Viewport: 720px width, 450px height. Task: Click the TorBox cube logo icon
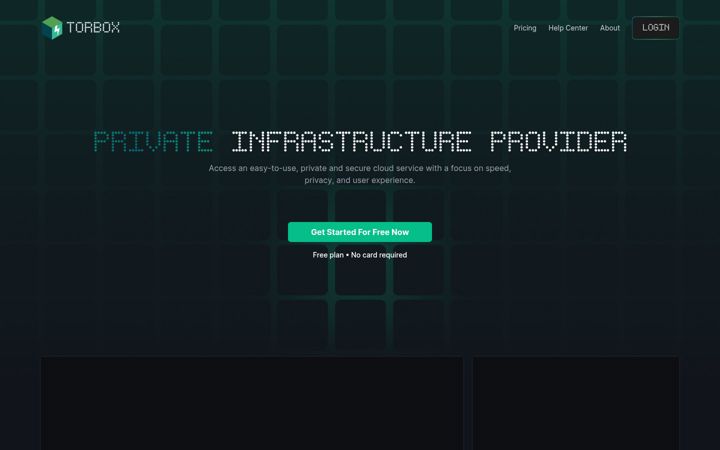[x=52, y=28]
